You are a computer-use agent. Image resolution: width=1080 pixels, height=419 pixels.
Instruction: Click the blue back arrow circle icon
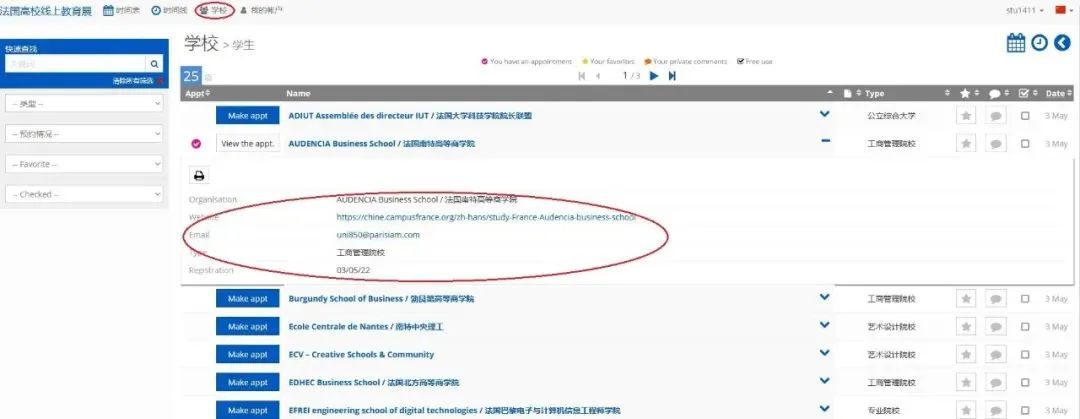tap(1063, 43)
